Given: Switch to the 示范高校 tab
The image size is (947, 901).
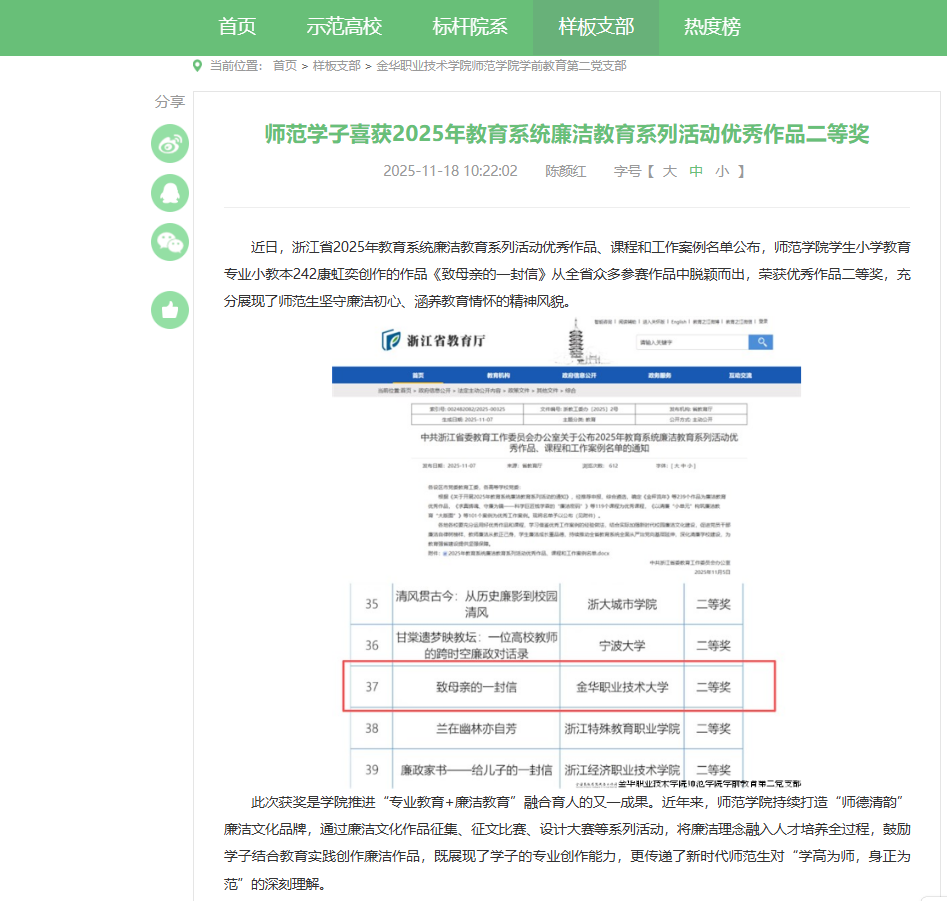Looking at the screenshot, I should click(344, 27).
